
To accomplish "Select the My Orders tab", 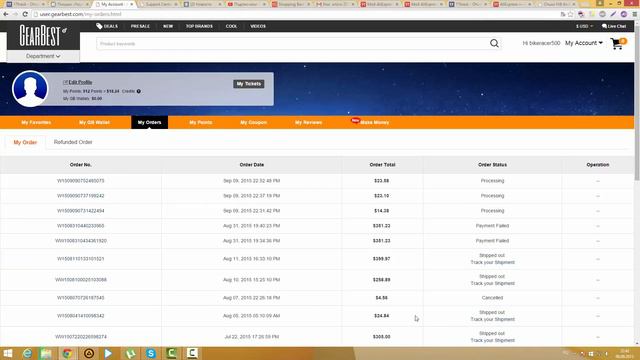I will click(x=149, y=122).
